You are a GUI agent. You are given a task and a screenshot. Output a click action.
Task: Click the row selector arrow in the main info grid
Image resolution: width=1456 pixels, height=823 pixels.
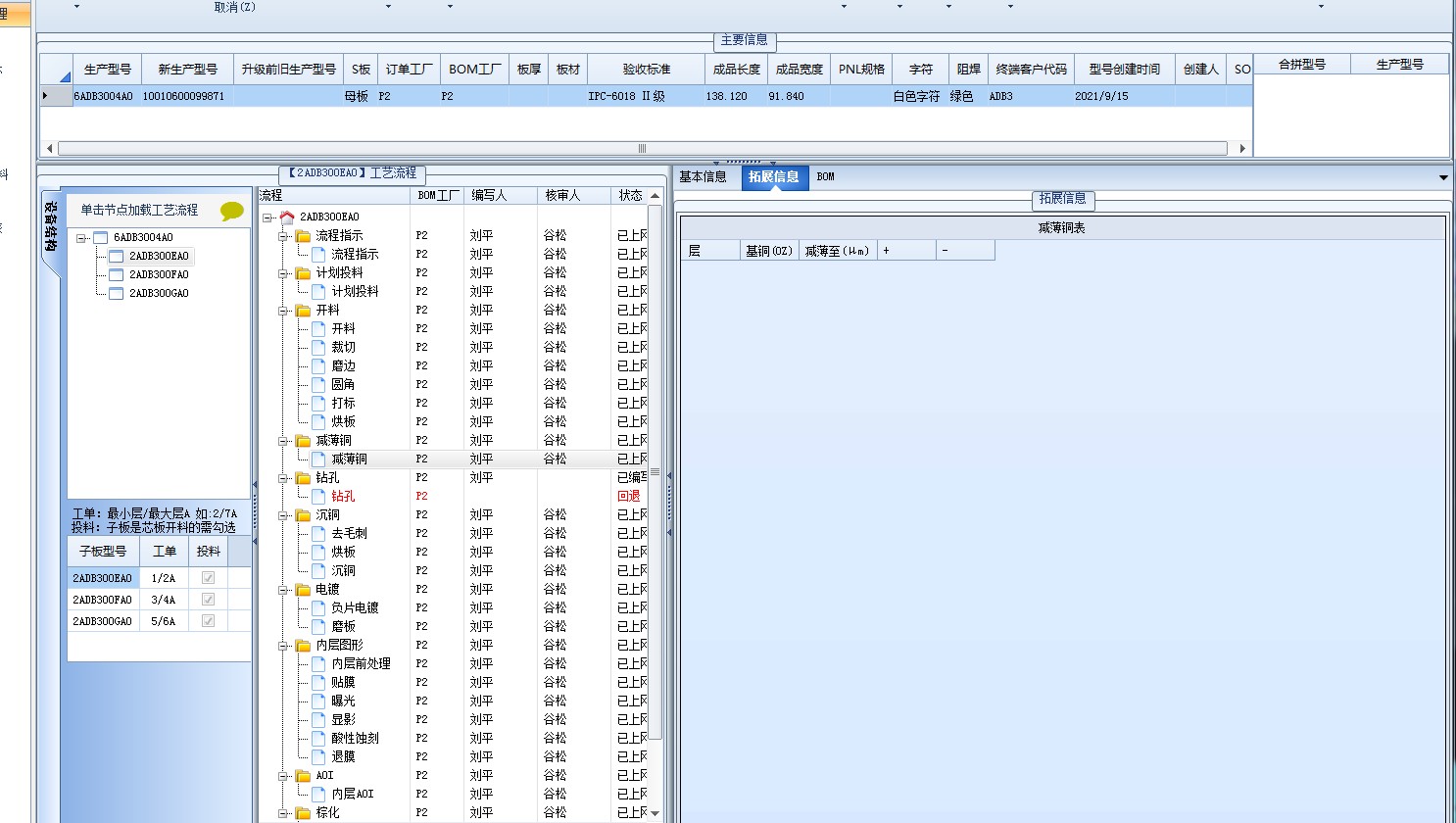point(45,96)
